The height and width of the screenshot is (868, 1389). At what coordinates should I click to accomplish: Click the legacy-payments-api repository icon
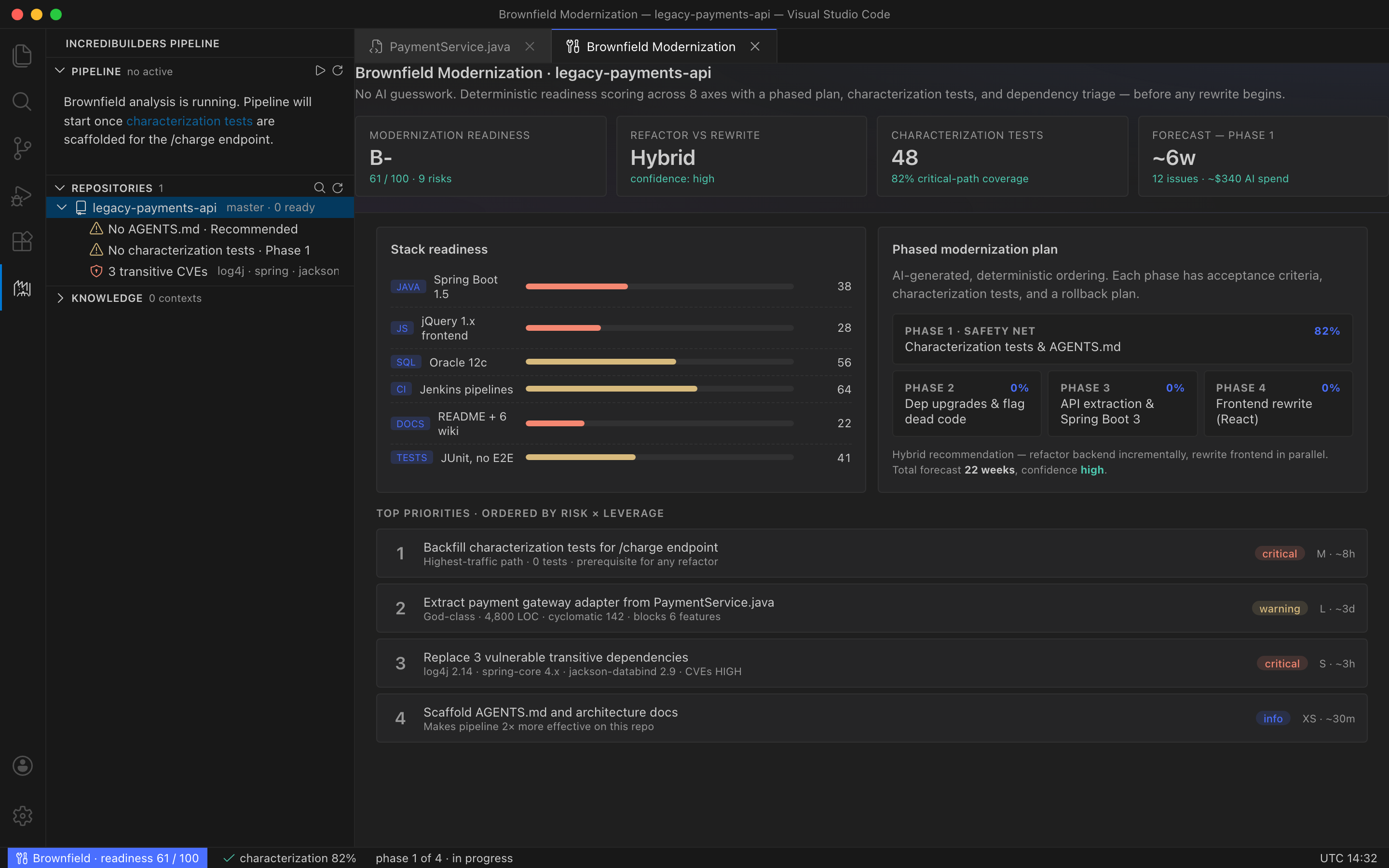pos(81,207)
